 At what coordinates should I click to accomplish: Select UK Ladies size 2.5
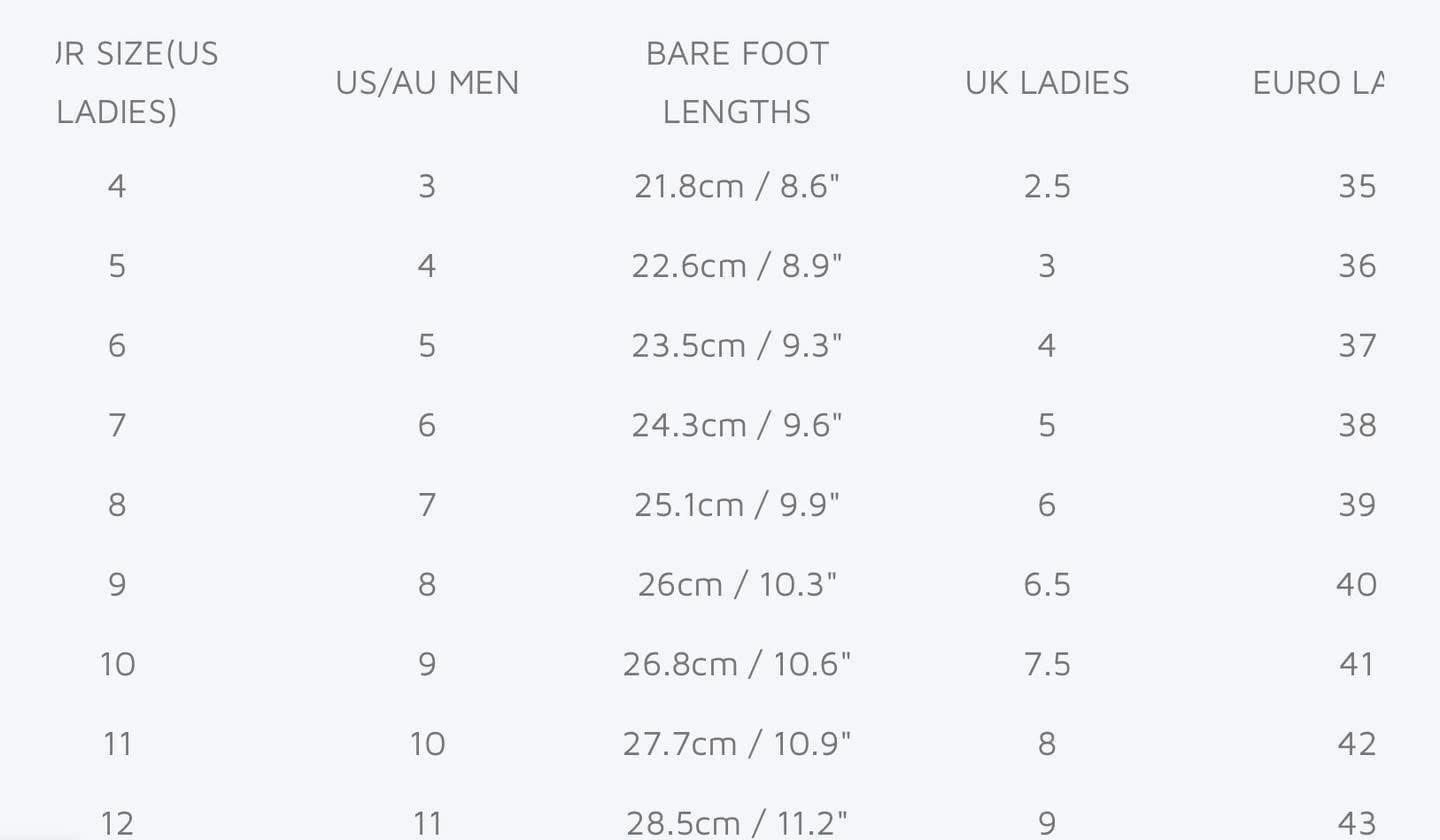point(1047,186)
